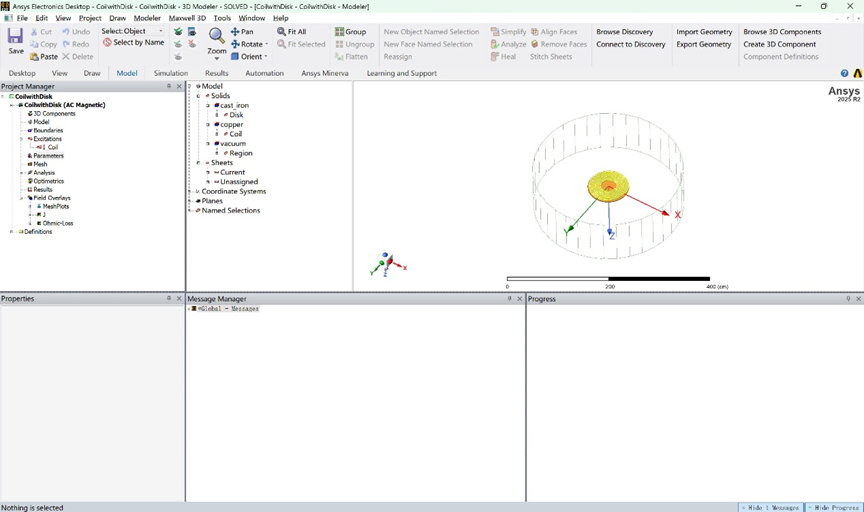Open the Maxwell 3D menu
The image size is (864, 512).
[187, 18]
